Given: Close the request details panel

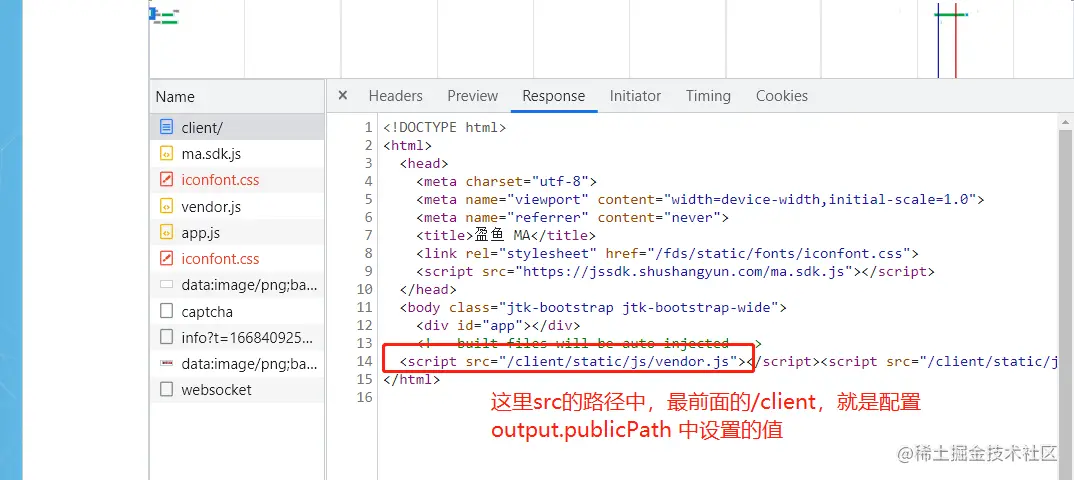Looking at the screenshot, I should 343,96.
